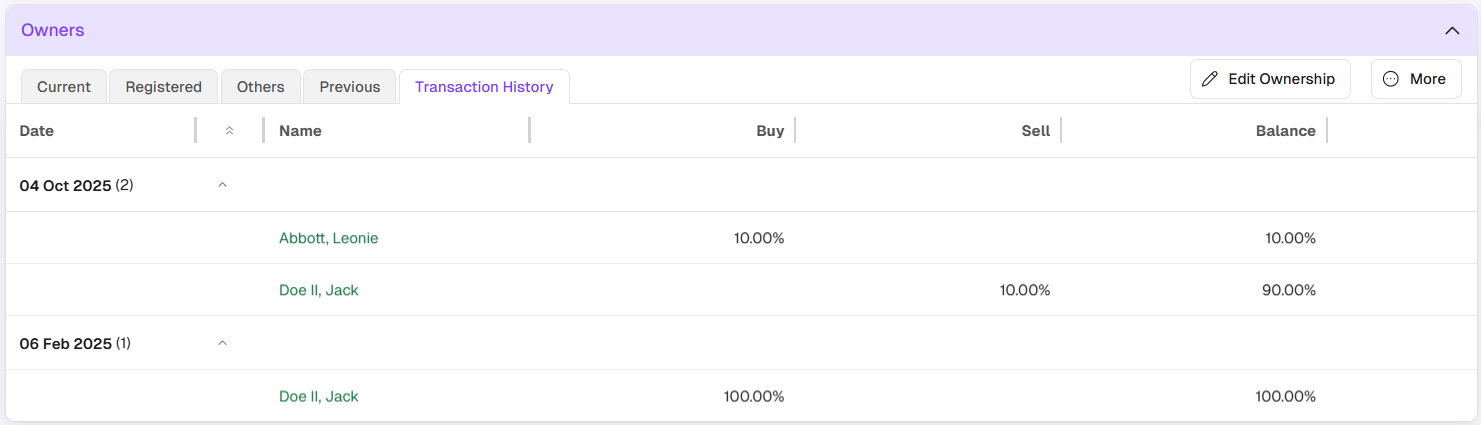Sort by the Name column header
Screen dimensions: 1481x425
[x=300, y=131]
